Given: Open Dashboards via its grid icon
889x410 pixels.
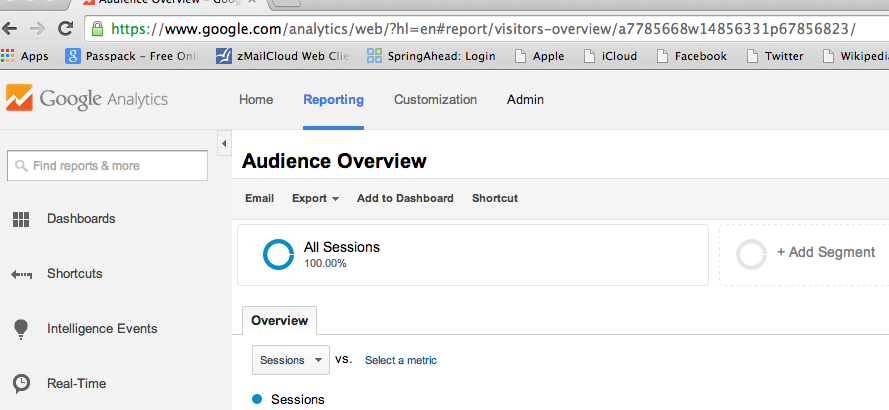Looking at the screenshot, I should click(x=21, y=219).
